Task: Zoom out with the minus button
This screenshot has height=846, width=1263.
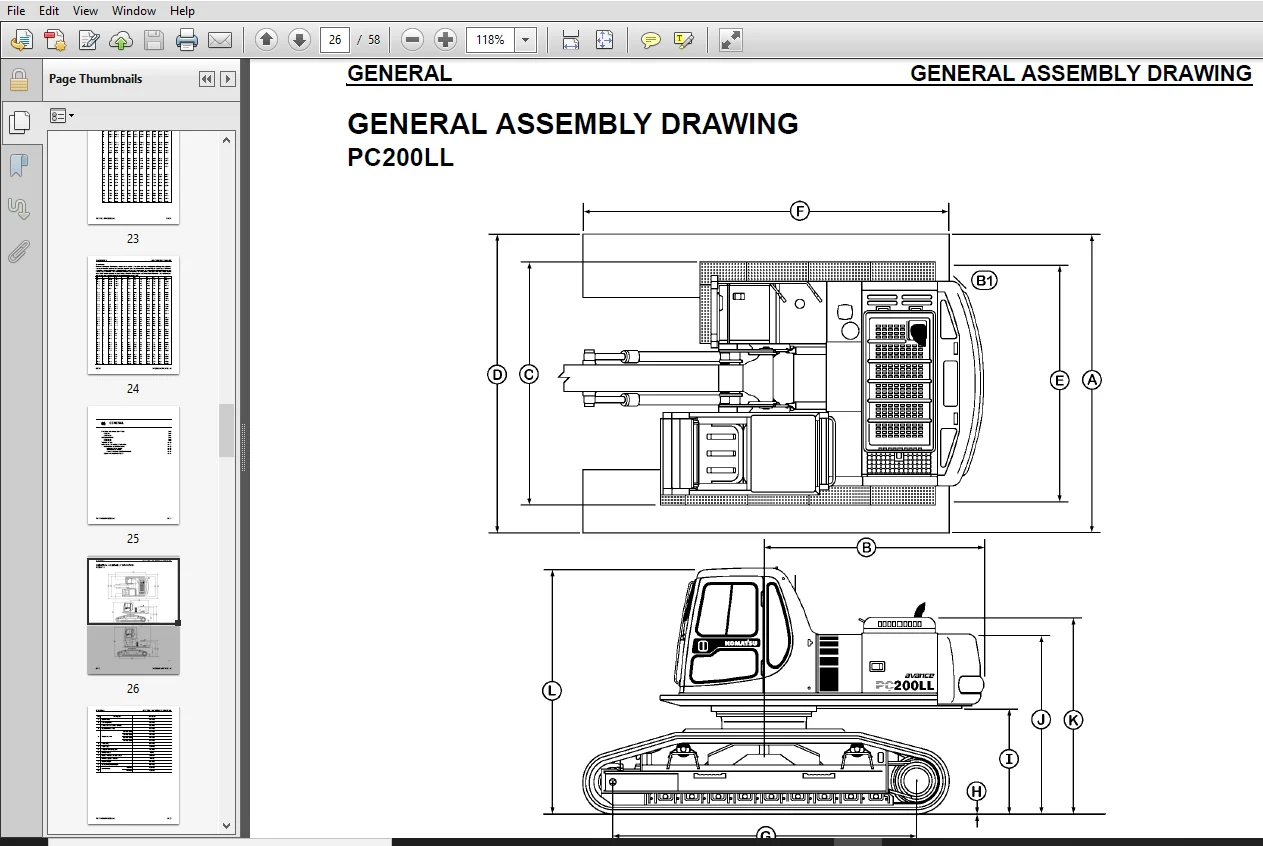Action: (412, 40)
